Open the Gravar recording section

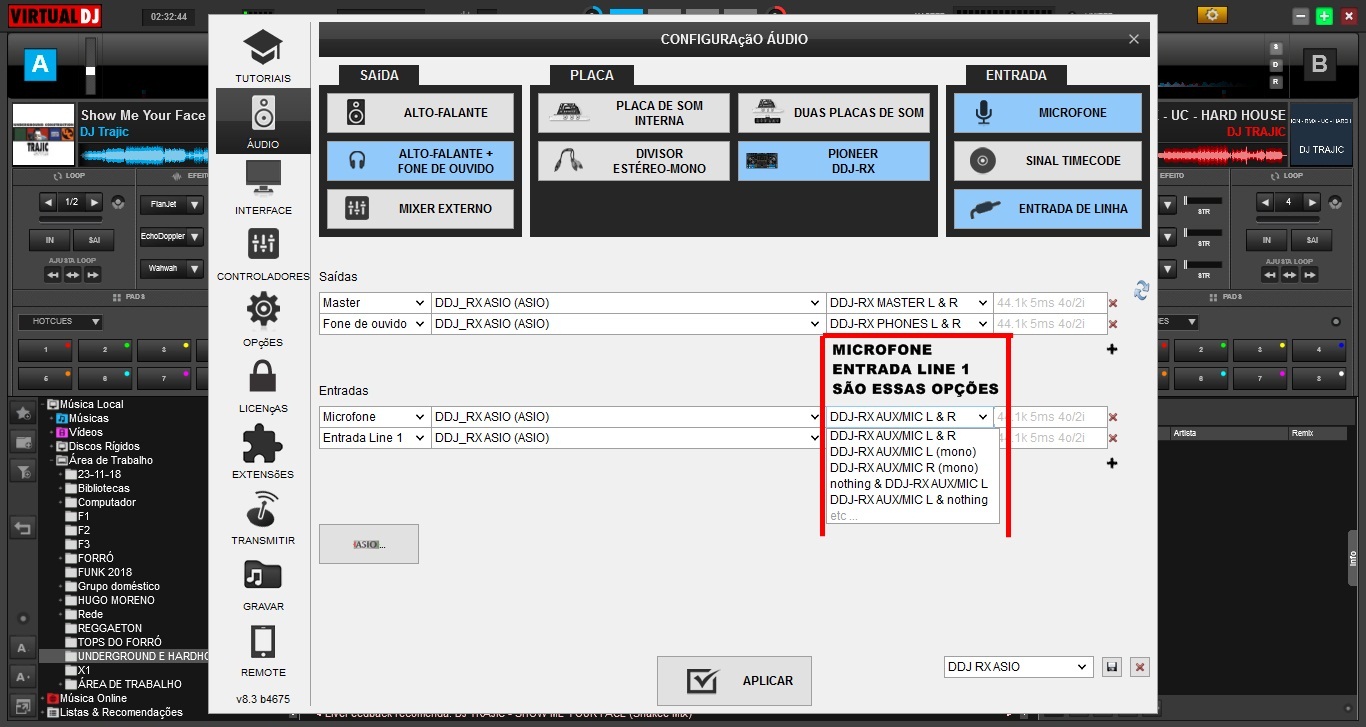tap(263, 584)
